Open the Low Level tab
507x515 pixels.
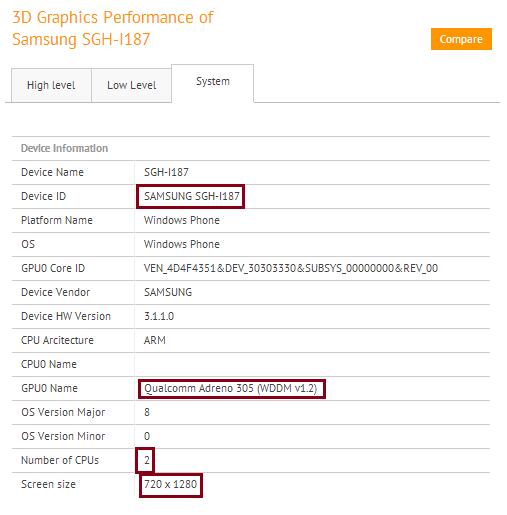pos(131,85)
